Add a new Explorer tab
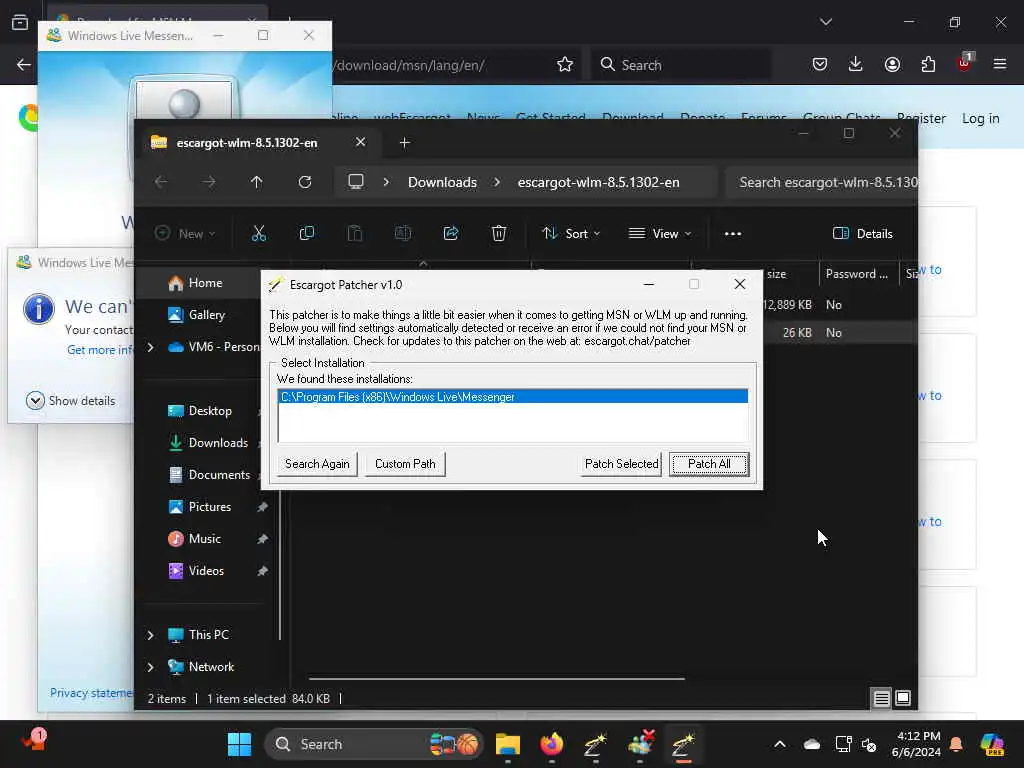 [x=405, y=142]
